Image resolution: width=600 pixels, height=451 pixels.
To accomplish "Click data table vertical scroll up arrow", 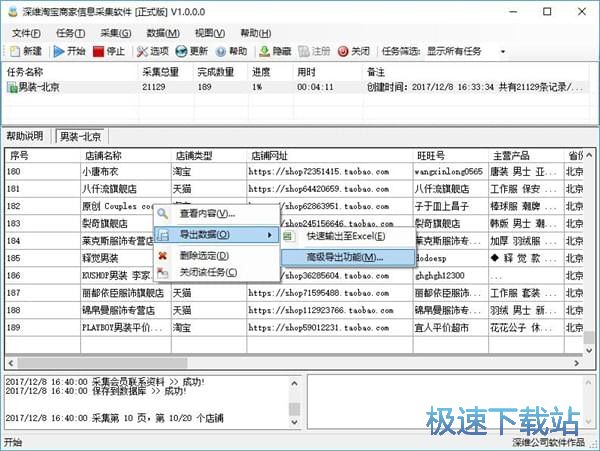I will (589, 155).
